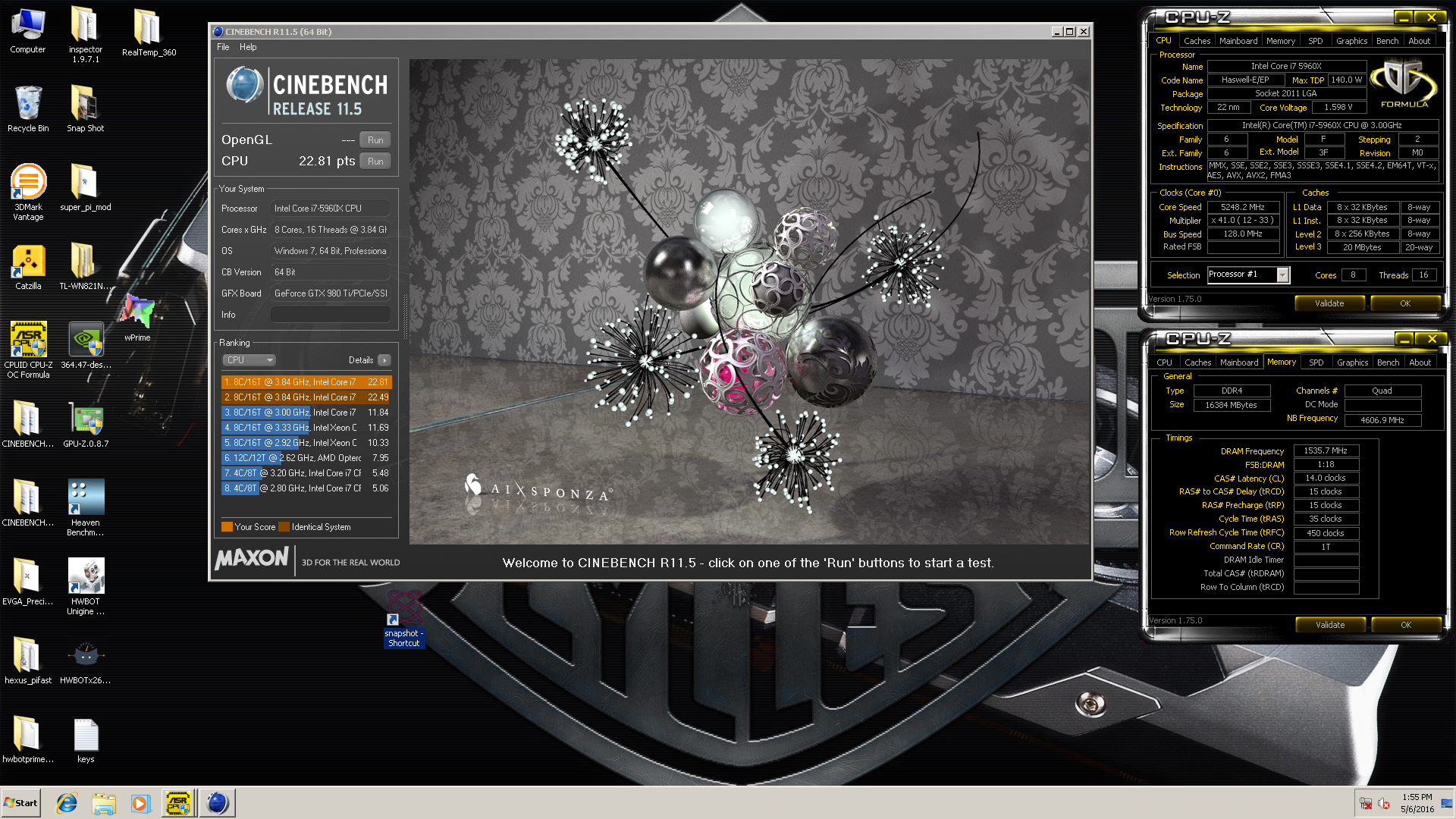Click Validate in upper CPU-Z window
The image size is (1456, 819).
coord(1329,303)
